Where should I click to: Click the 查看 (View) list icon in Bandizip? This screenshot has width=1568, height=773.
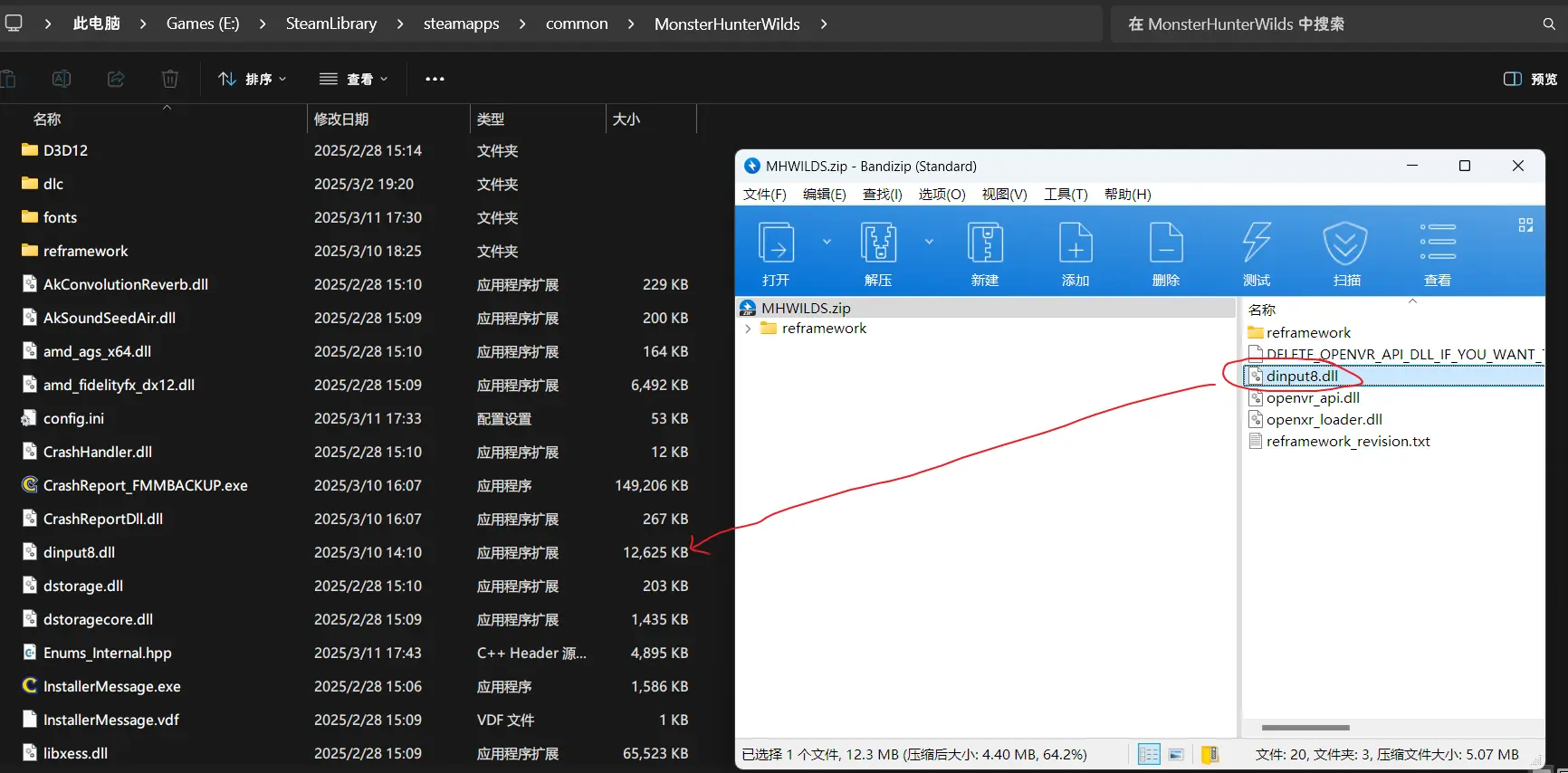point(1437,243)
